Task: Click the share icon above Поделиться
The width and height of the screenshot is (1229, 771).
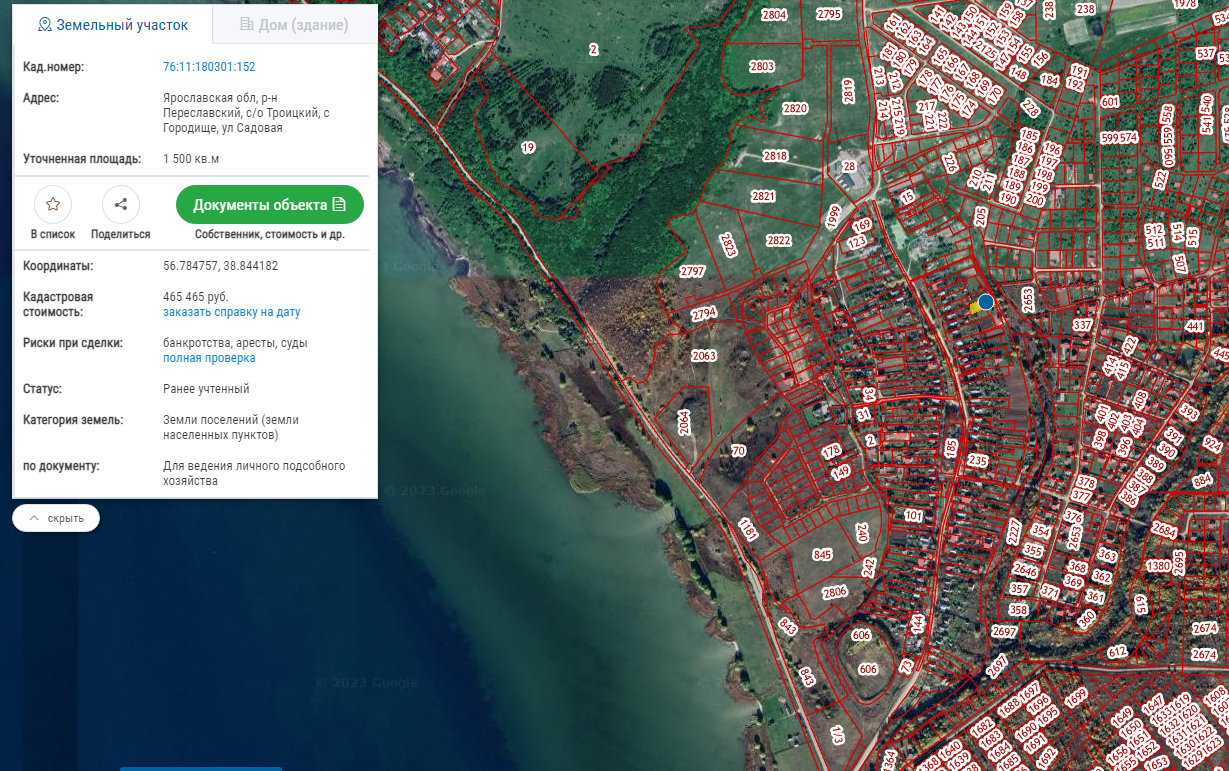Action: pos(120,205)
